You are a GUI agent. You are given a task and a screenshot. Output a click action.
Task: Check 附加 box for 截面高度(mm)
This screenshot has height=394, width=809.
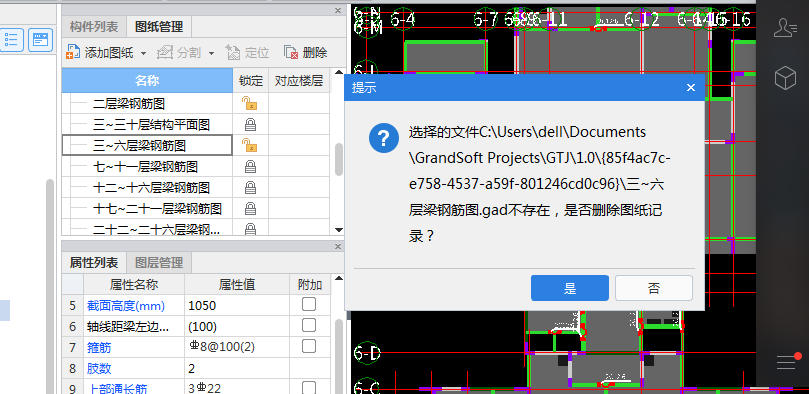309,305
